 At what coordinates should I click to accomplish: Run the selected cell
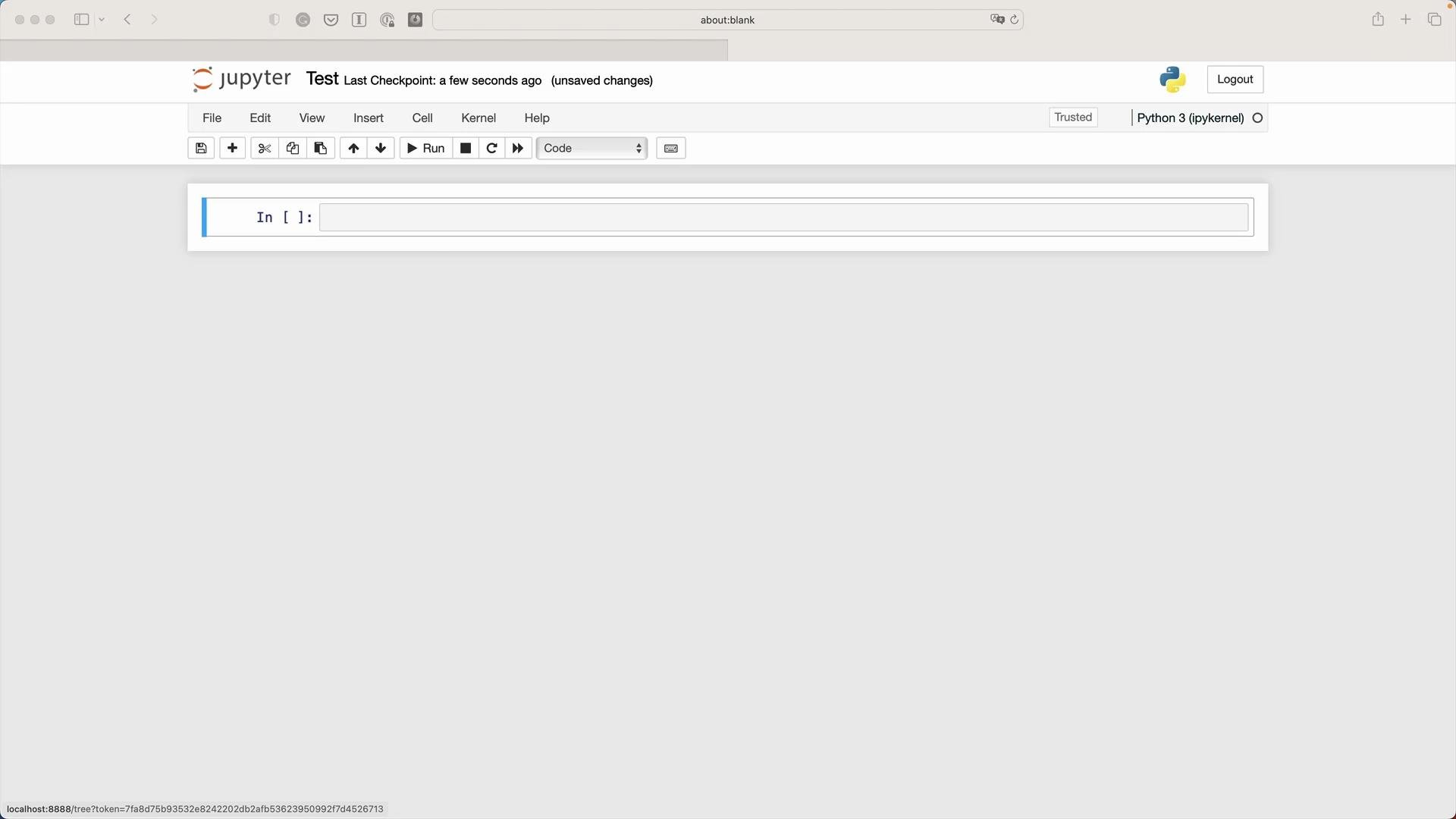[426, 148]
